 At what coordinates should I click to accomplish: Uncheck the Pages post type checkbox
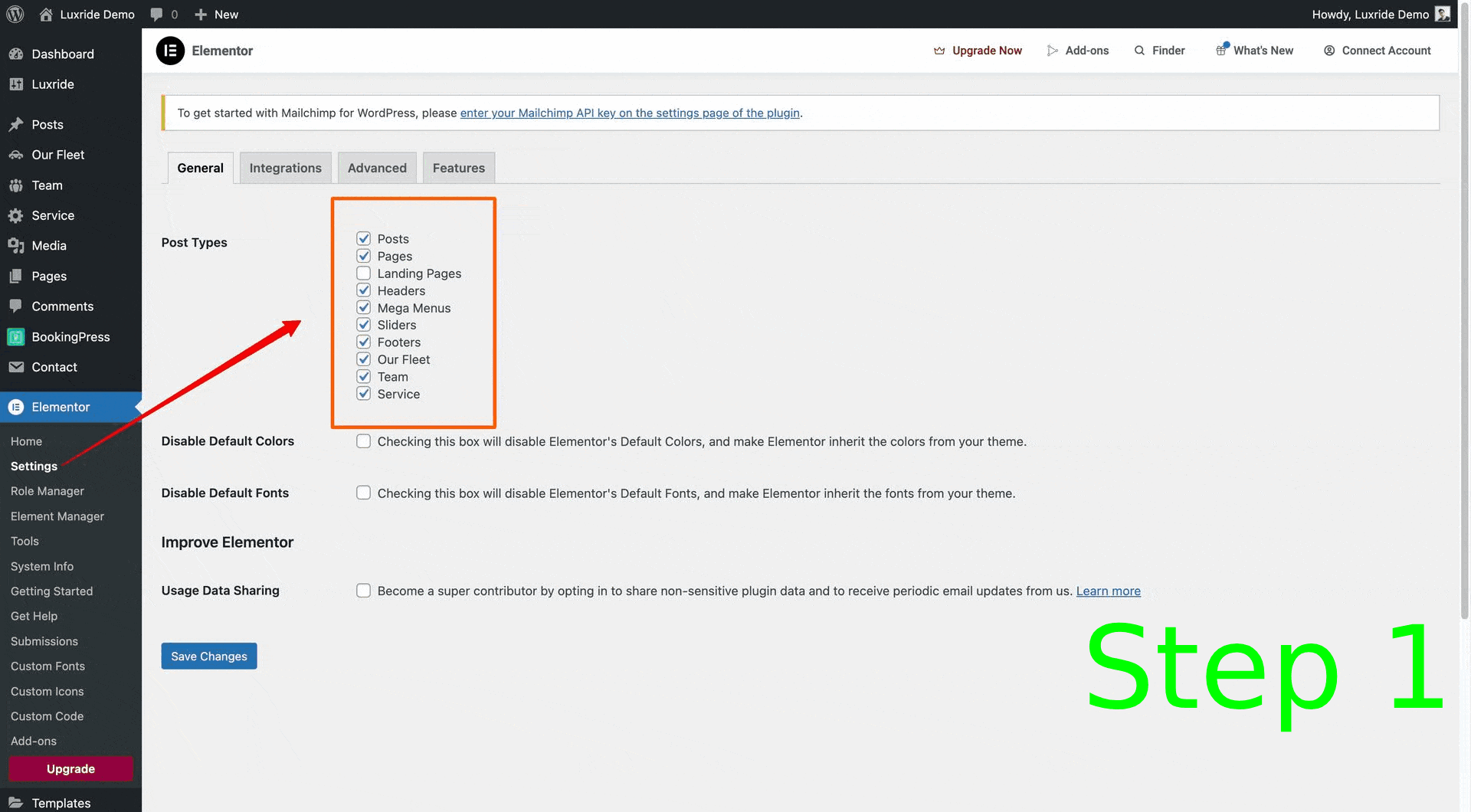tap(364, 256)
